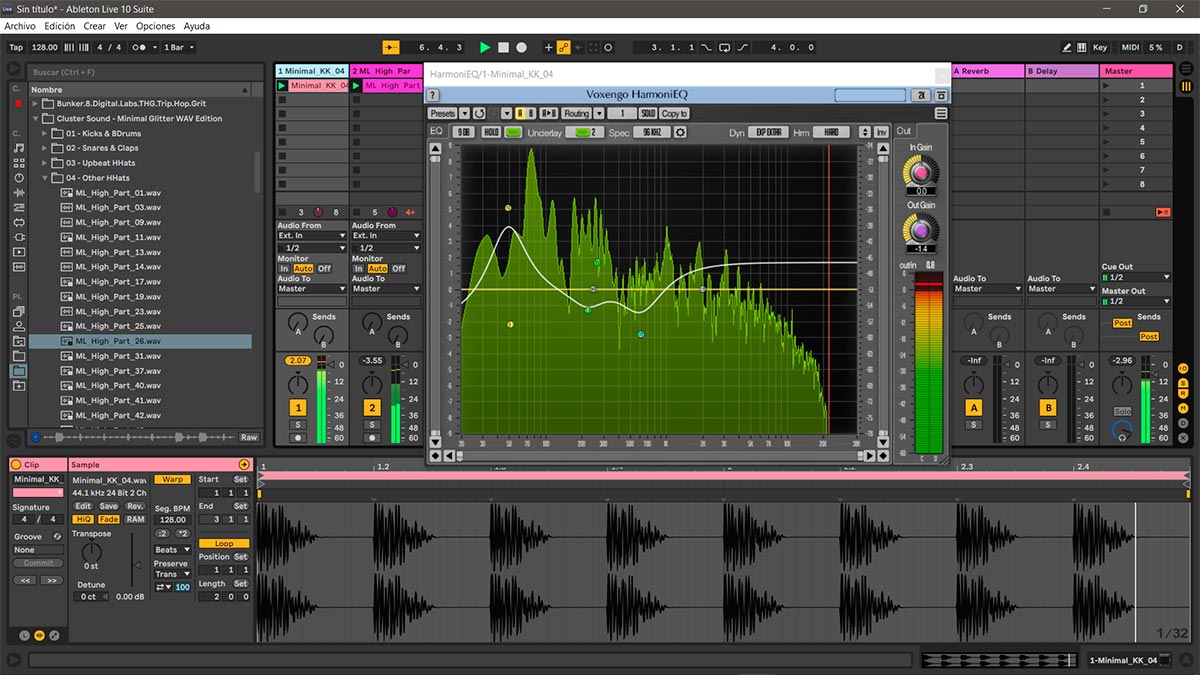The height and width of the screenshot is (675, 1200).
Task: Click the Master track Solo cue button
Action: tap(1123, 412)
